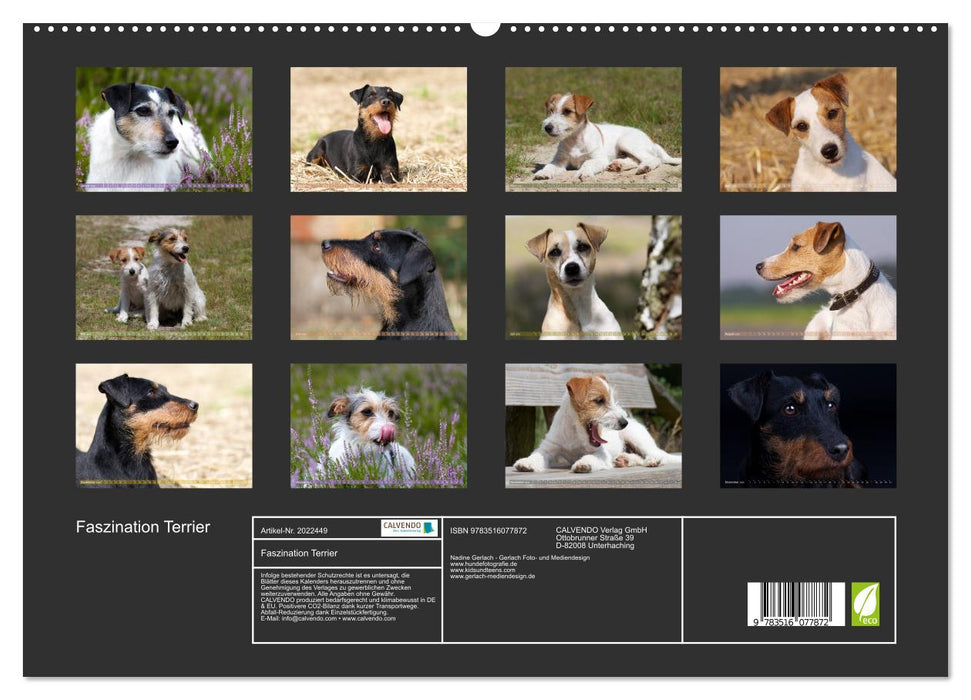Click the info@calvendo.com email address

coord(306,619)
